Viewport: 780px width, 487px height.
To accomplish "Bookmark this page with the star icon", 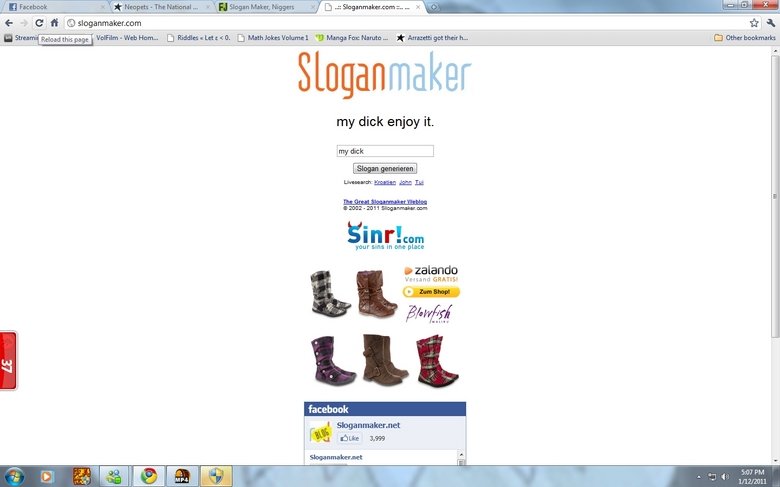I will click(x=754, y=23).
